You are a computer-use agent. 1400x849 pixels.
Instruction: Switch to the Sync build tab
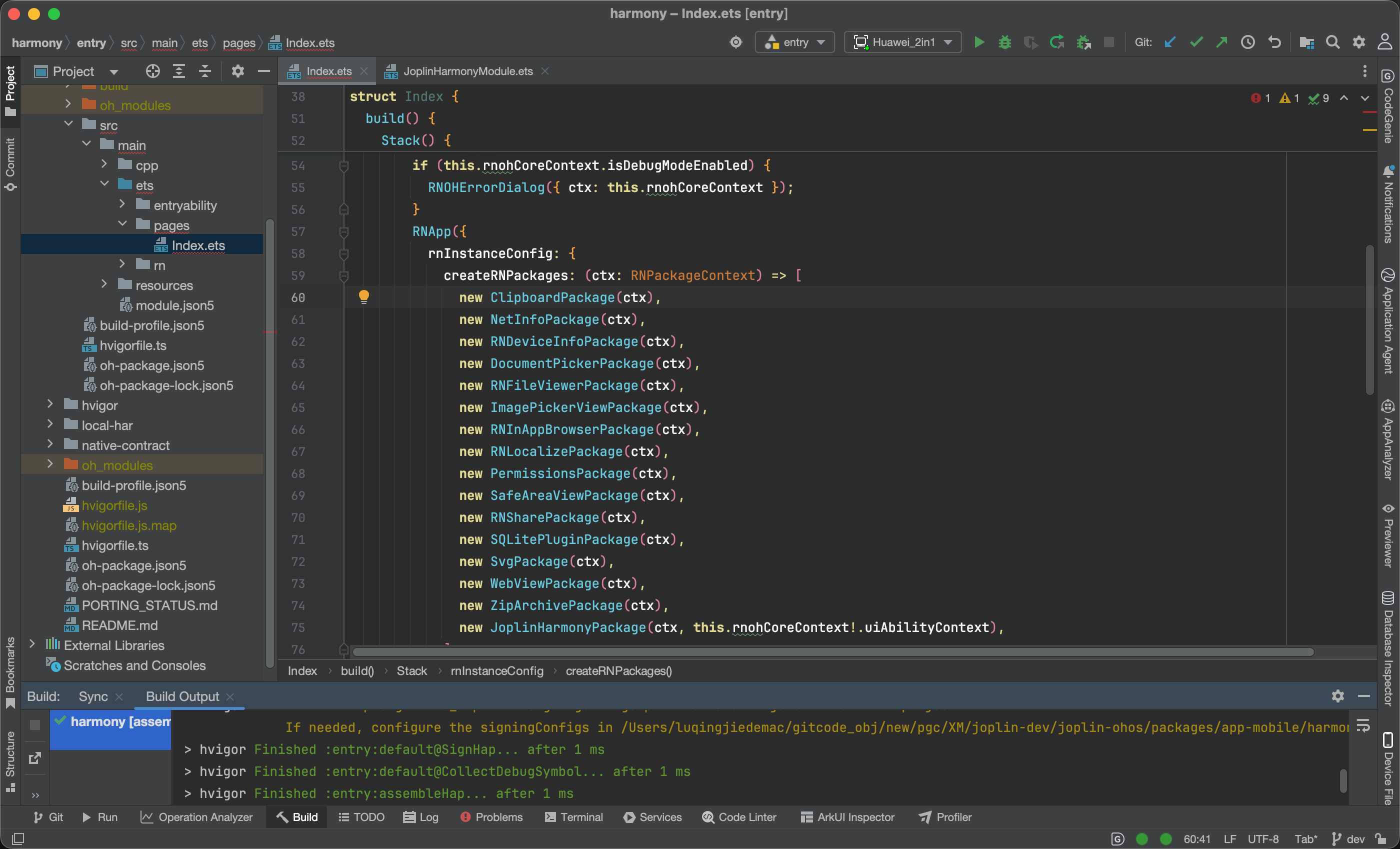(x=93, y=696)
